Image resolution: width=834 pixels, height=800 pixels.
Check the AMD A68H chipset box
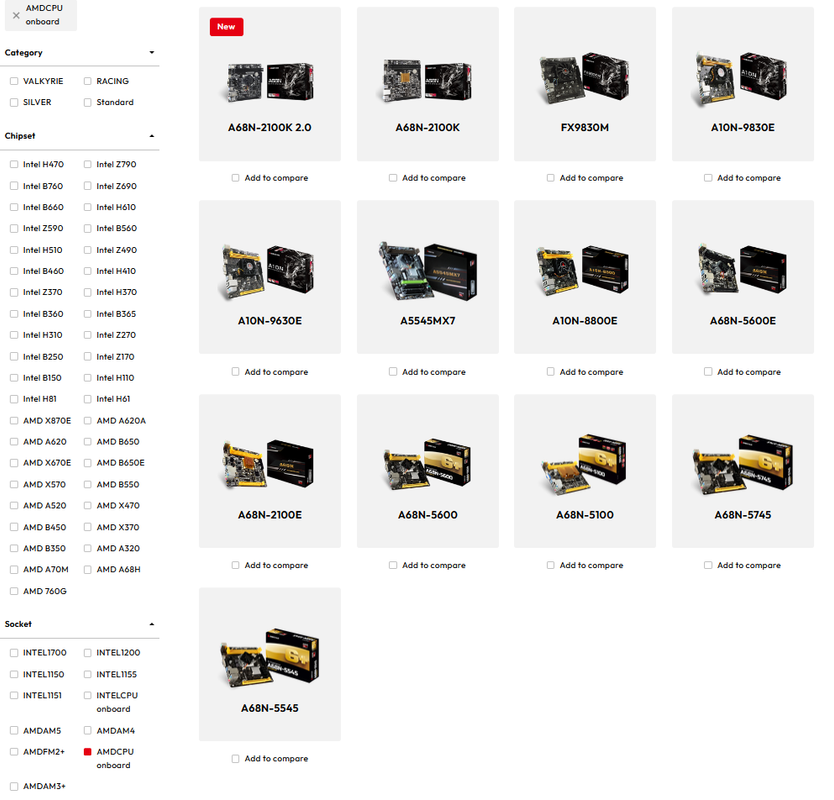coord(88,570)
